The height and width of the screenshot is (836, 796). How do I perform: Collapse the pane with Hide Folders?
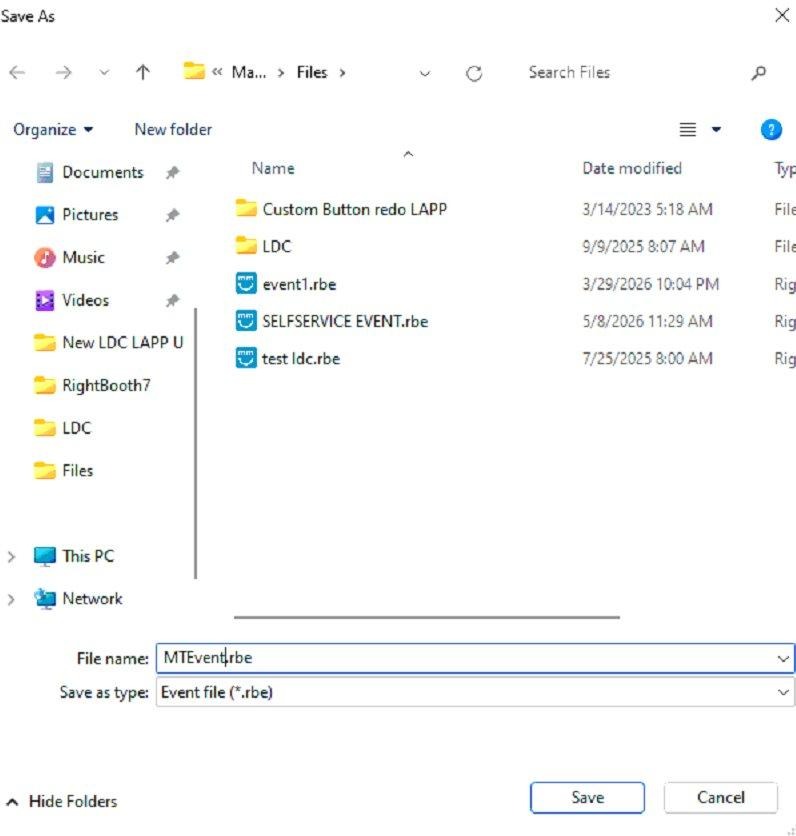[62, 801]
